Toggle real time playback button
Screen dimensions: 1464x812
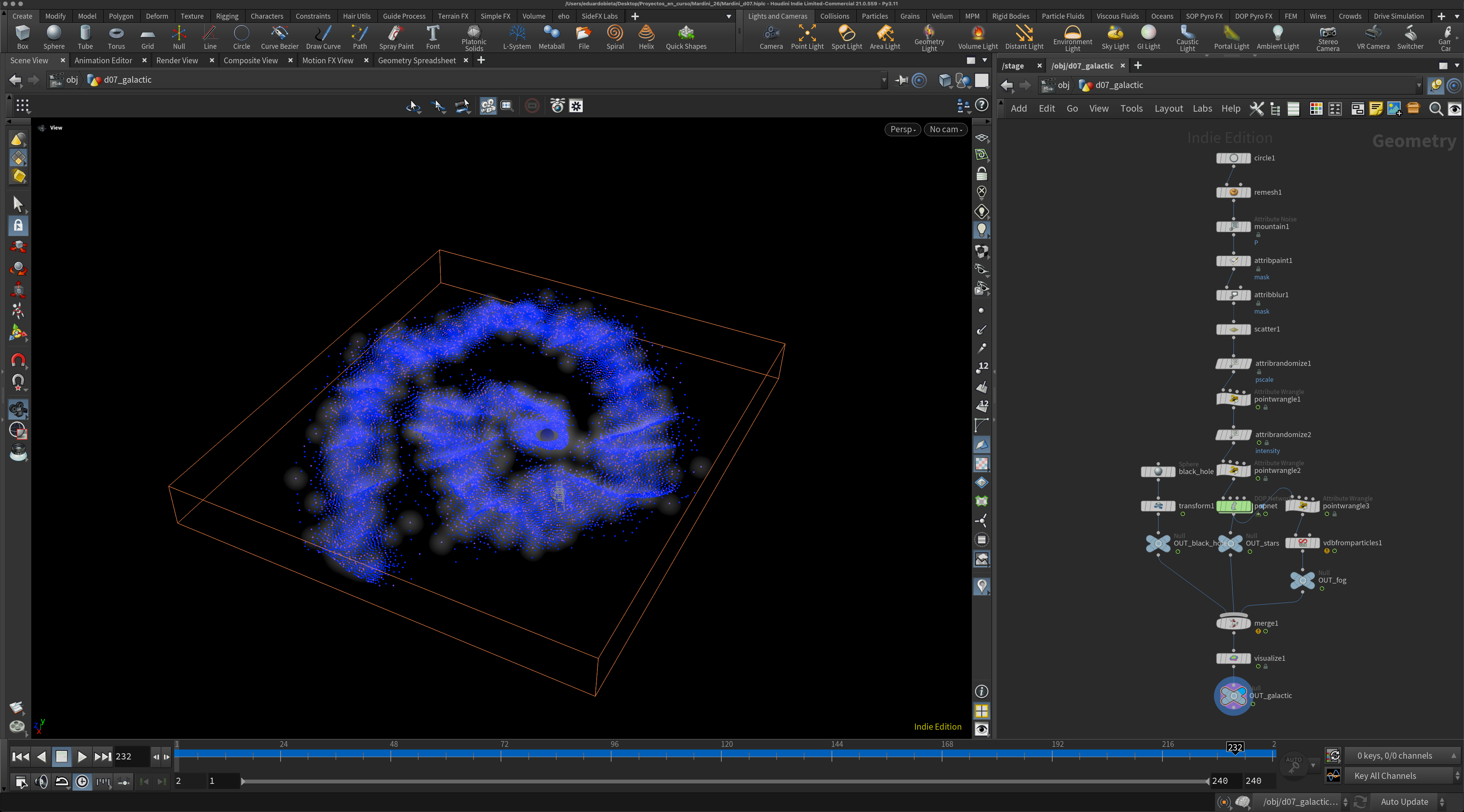coord(82,782)
